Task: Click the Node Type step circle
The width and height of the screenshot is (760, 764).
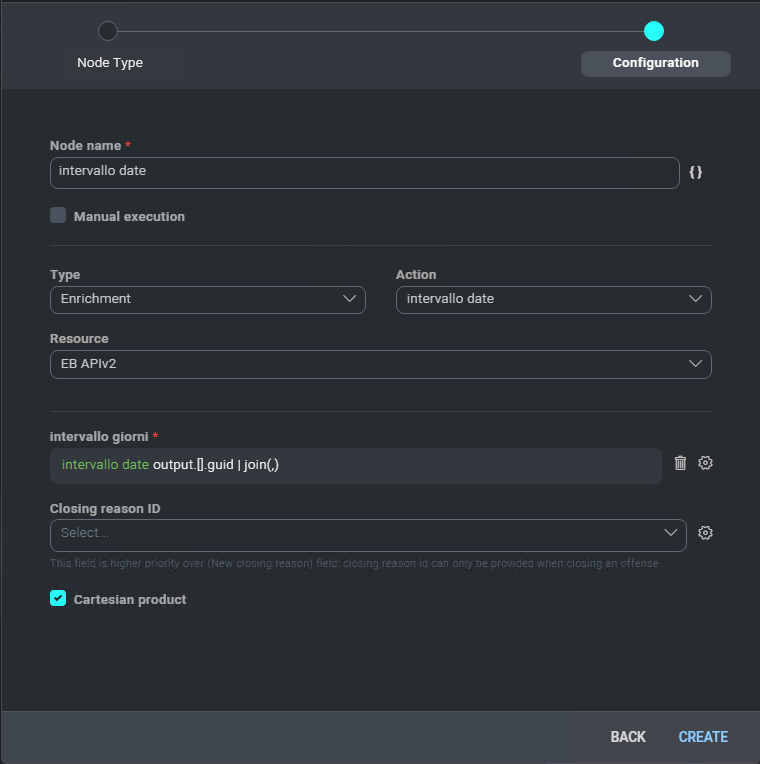Action: (108, 31)
